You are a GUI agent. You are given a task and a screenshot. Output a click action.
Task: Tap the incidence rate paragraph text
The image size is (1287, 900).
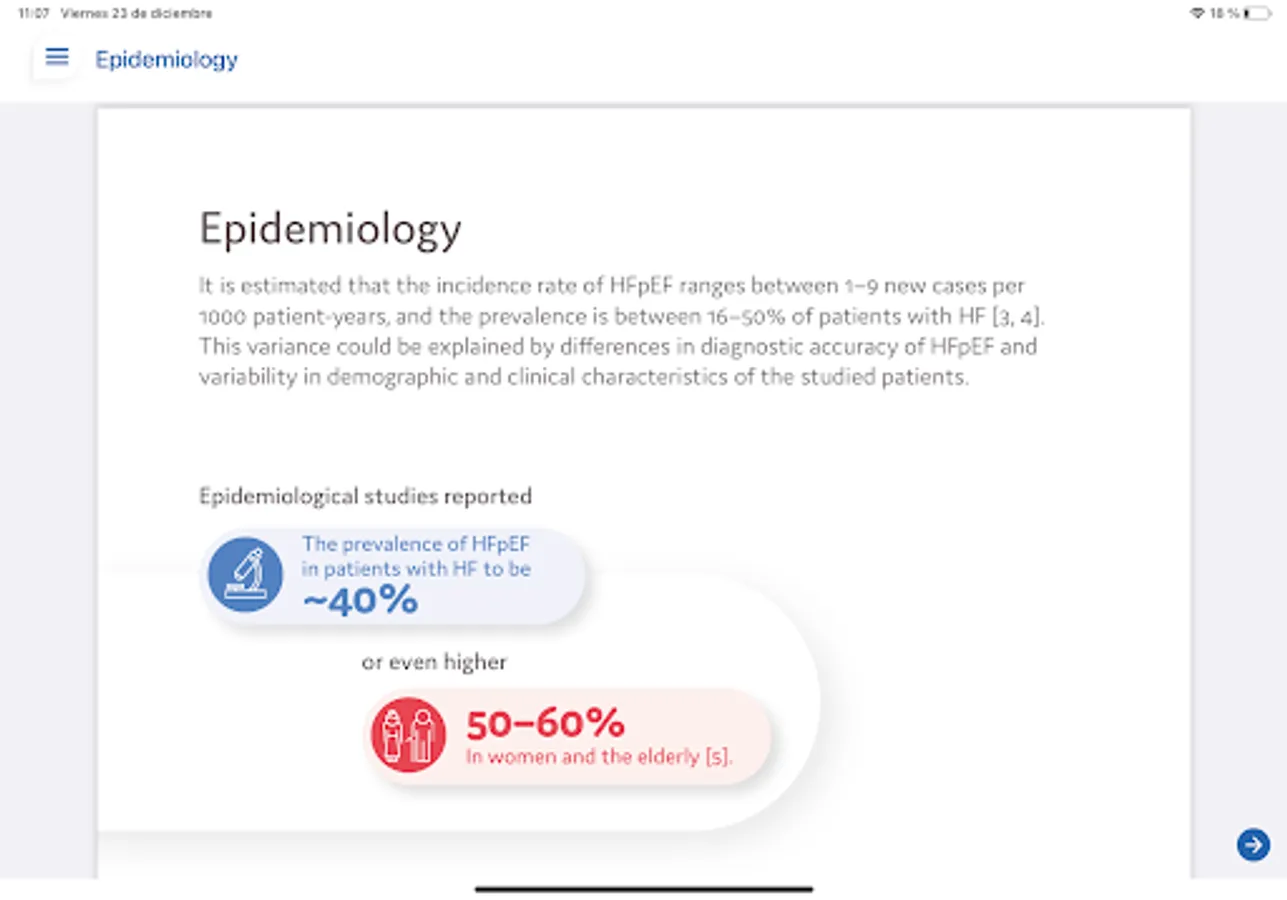click(622, 332)
